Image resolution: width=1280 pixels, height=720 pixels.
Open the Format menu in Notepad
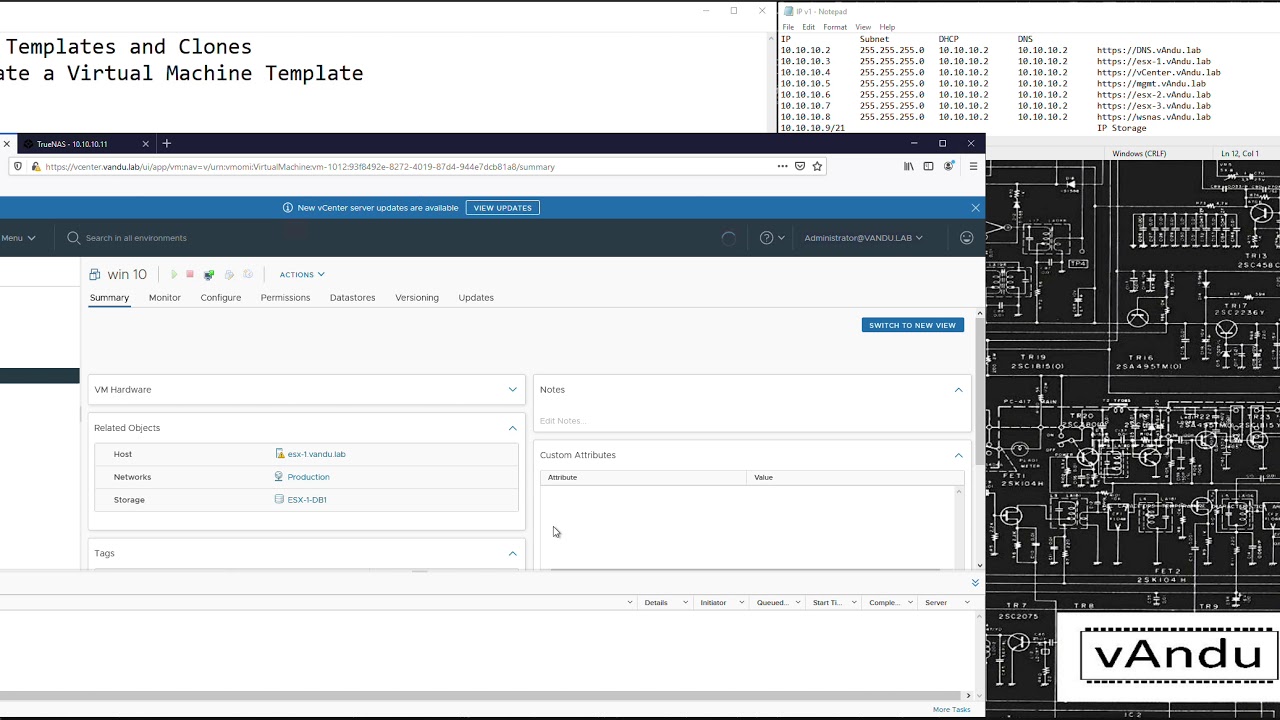pos(835,27)
